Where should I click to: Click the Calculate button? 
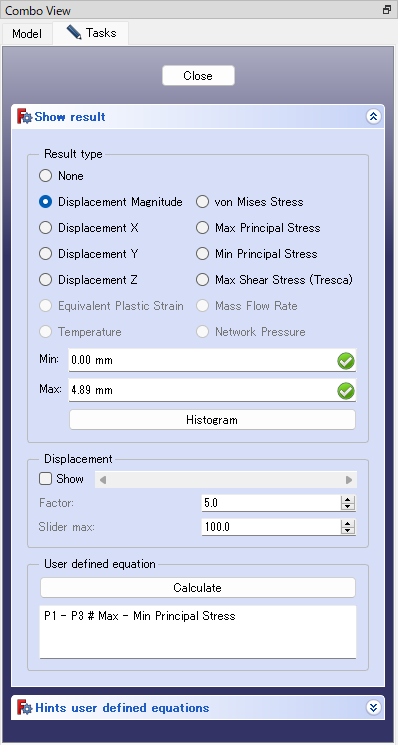click(198, 588)
